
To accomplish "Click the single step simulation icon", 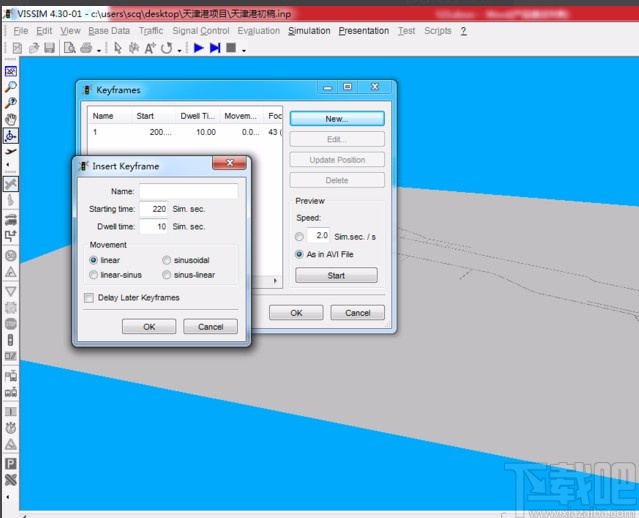I will 215,48.
